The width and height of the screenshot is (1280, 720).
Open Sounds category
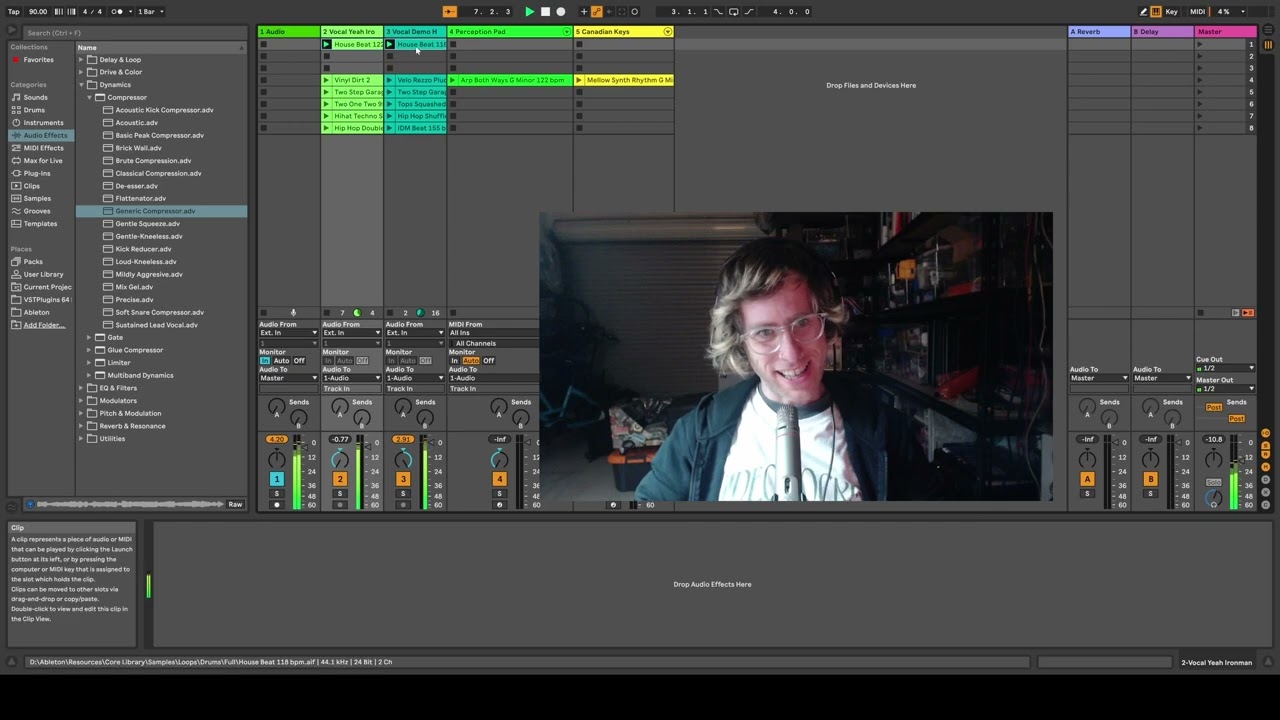pyautogui.click(x=35, y=98)
